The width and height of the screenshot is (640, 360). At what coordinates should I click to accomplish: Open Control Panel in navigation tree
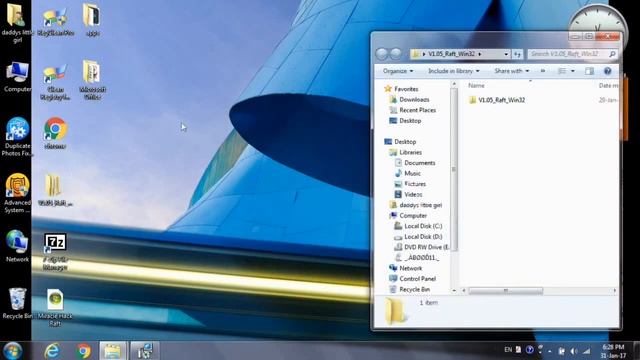[x=413, y=279]
